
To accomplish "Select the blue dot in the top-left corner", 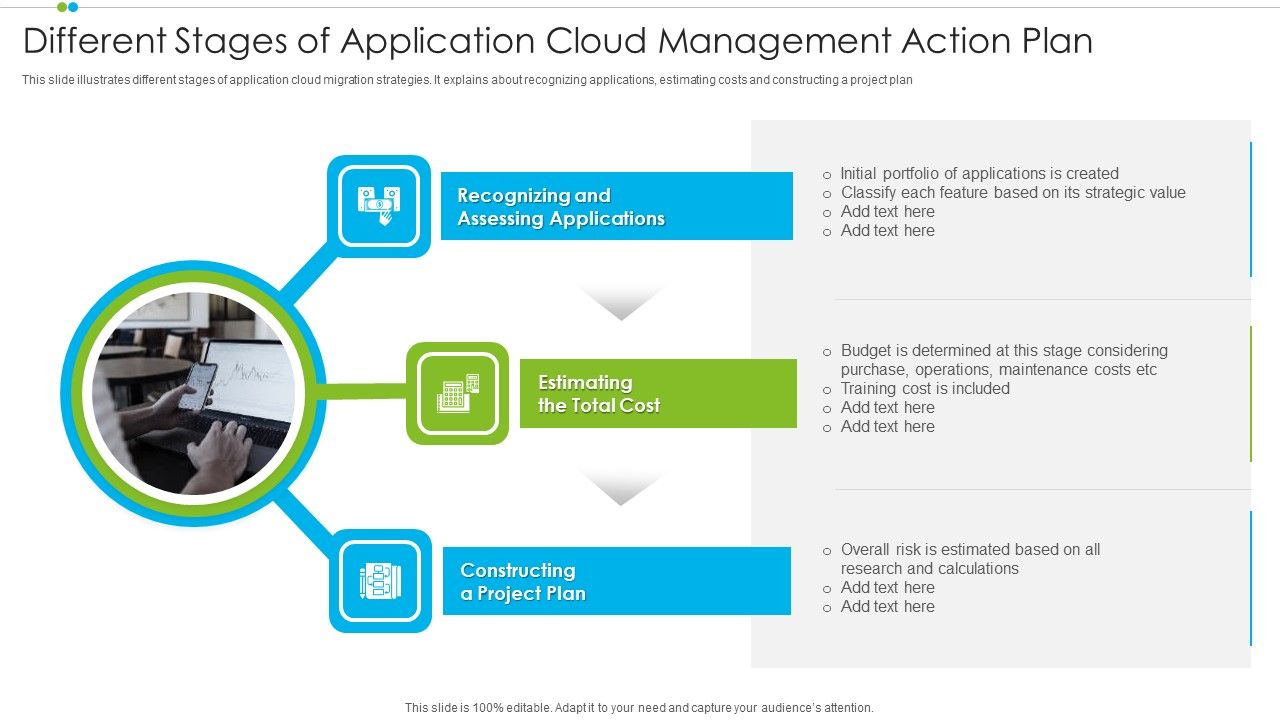I will [x=72, y=7].
